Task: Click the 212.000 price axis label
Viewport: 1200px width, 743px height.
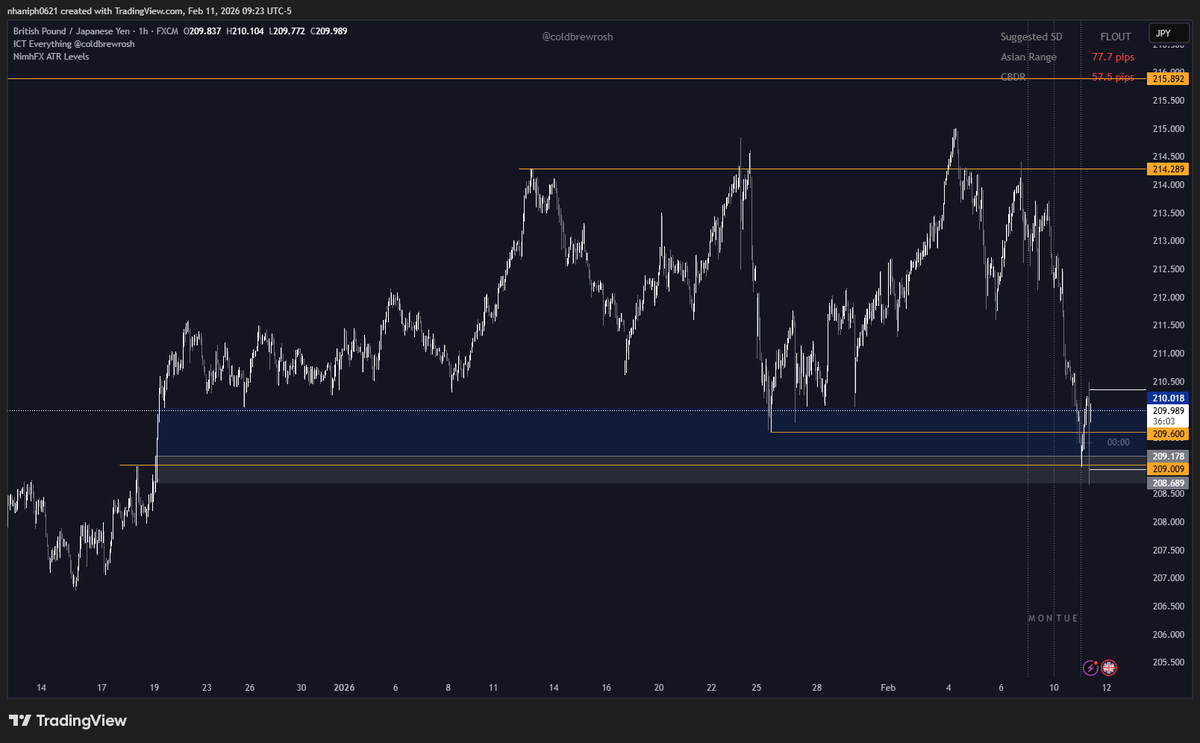Action: tap(1169, 297)
